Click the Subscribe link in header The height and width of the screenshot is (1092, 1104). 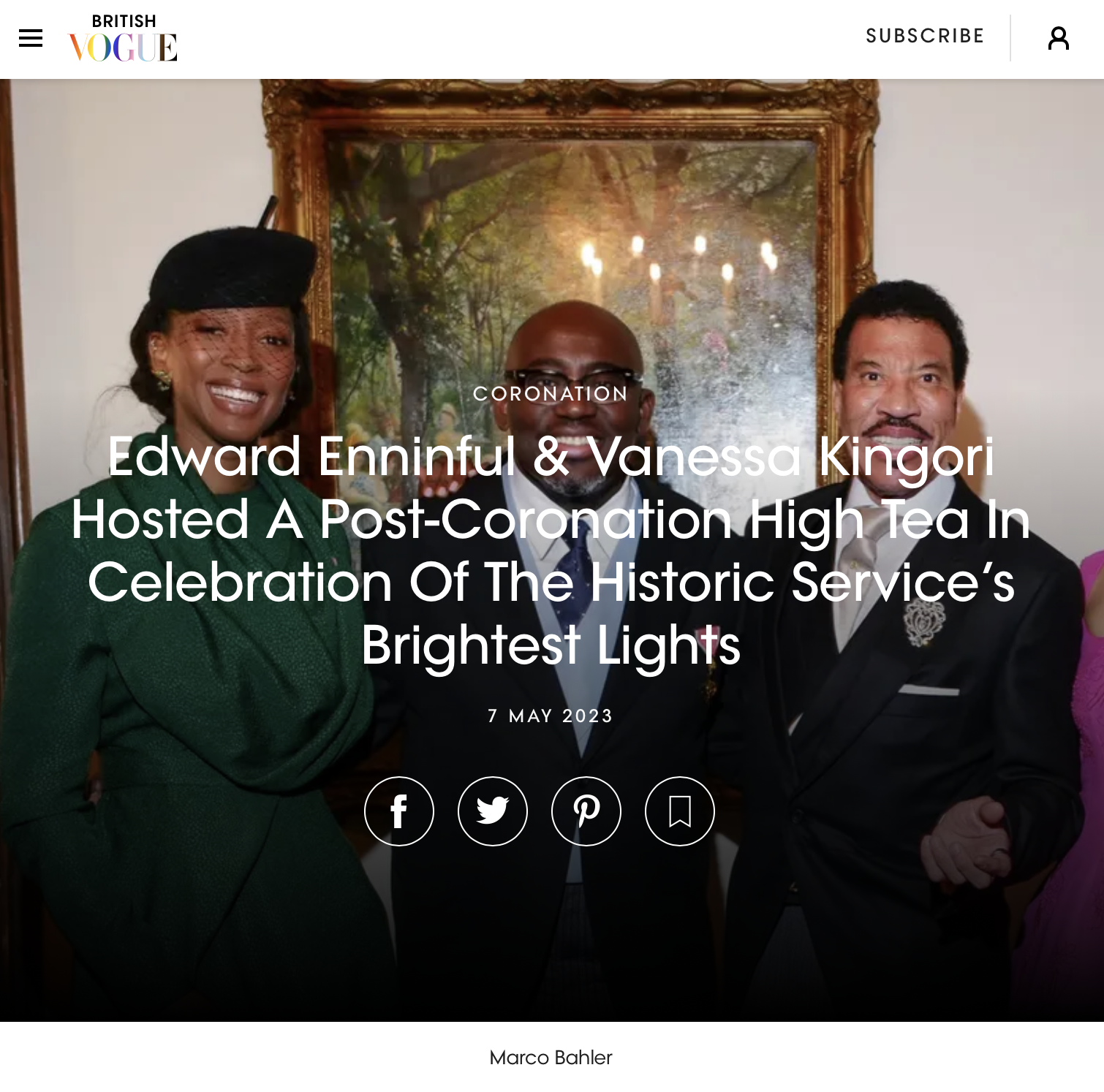click(x=925, y=36)
